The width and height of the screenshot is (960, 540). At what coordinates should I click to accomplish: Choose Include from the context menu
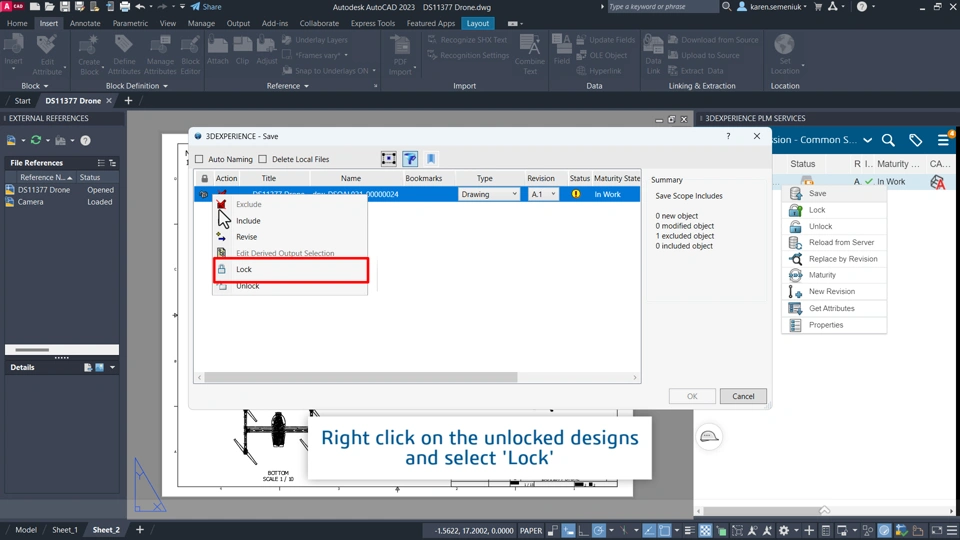(290, 220)
